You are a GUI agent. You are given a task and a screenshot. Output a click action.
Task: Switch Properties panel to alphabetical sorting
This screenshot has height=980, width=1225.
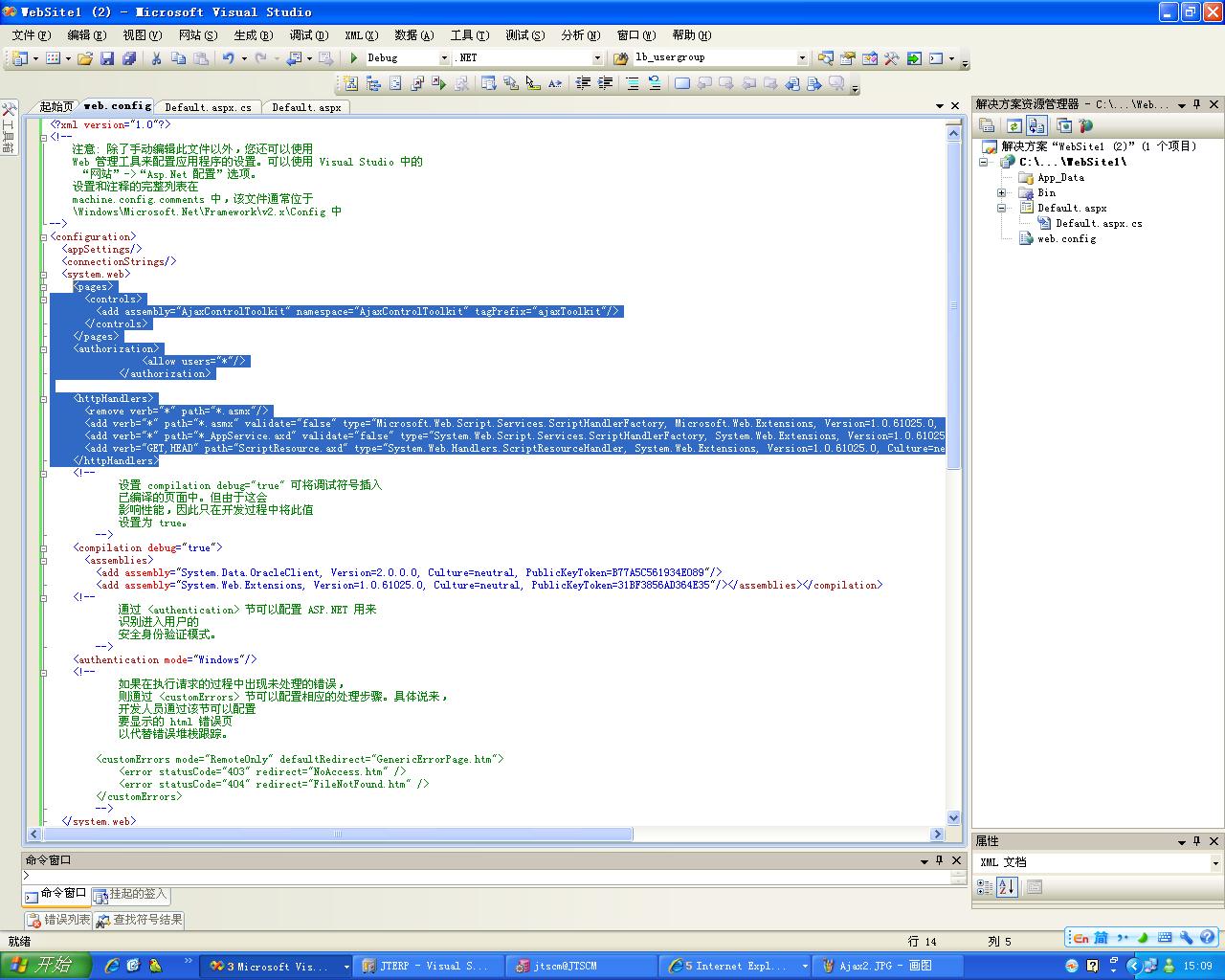(x=1006, y=887)
